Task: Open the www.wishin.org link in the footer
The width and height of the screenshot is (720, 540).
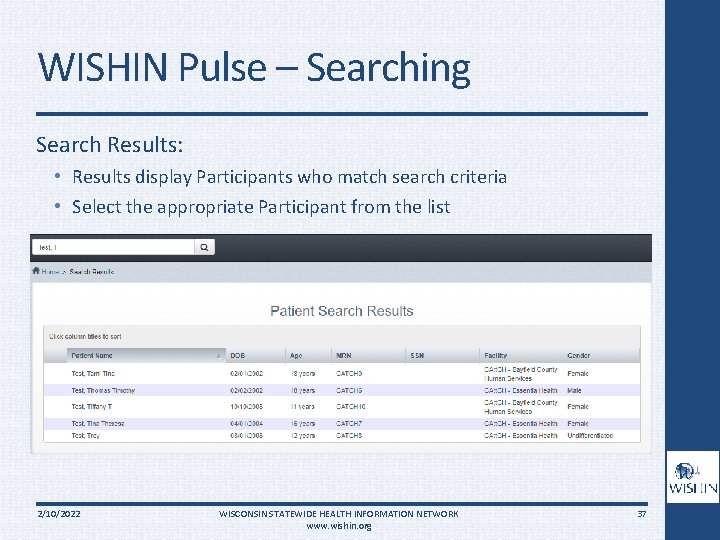Action: click(339, 526)
